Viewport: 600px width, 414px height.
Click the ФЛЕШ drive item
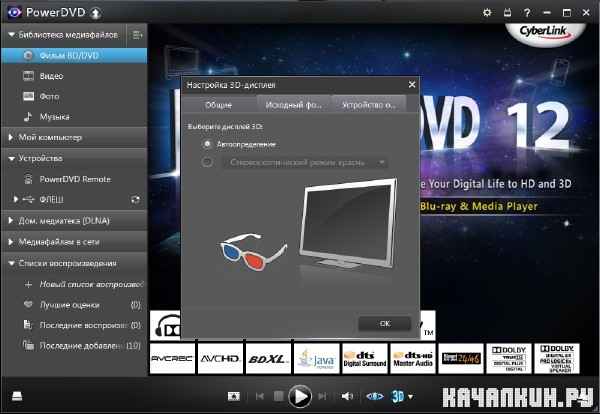pyautogui.click(x=51, y=199)
